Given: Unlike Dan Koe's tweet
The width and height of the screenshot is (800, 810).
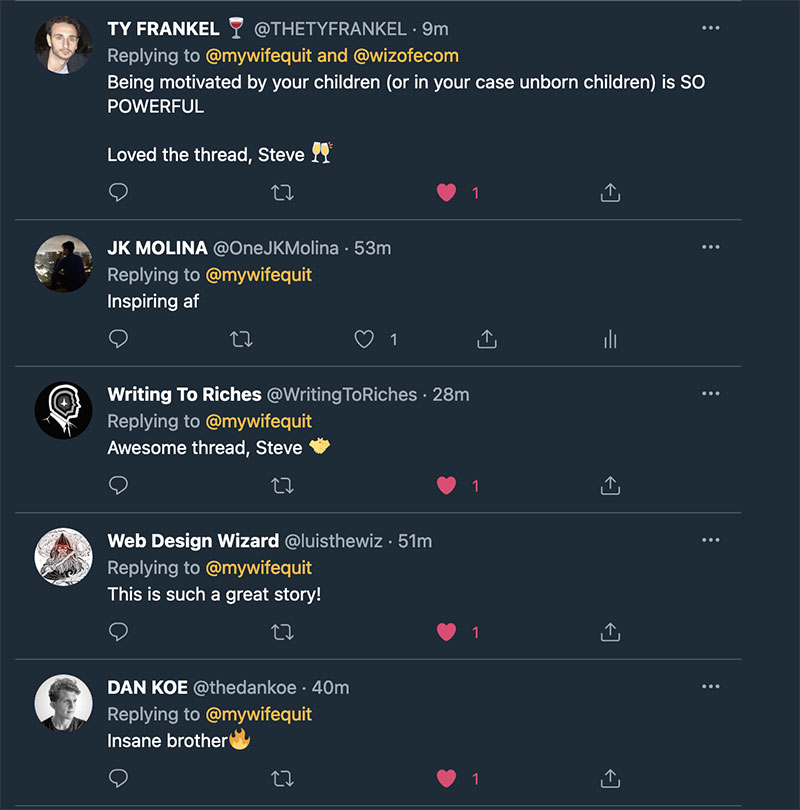Looking at the screenshot, I should pyautogui.click(x=445, y=777).
